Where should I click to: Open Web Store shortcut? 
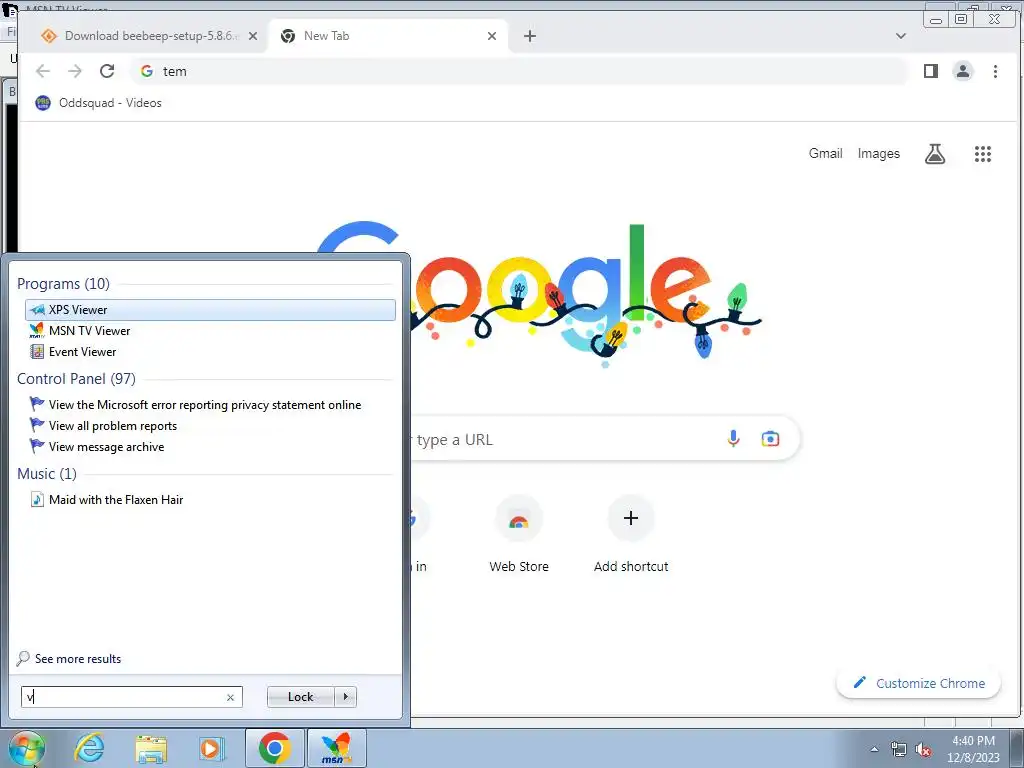click(x=519, y=536)
